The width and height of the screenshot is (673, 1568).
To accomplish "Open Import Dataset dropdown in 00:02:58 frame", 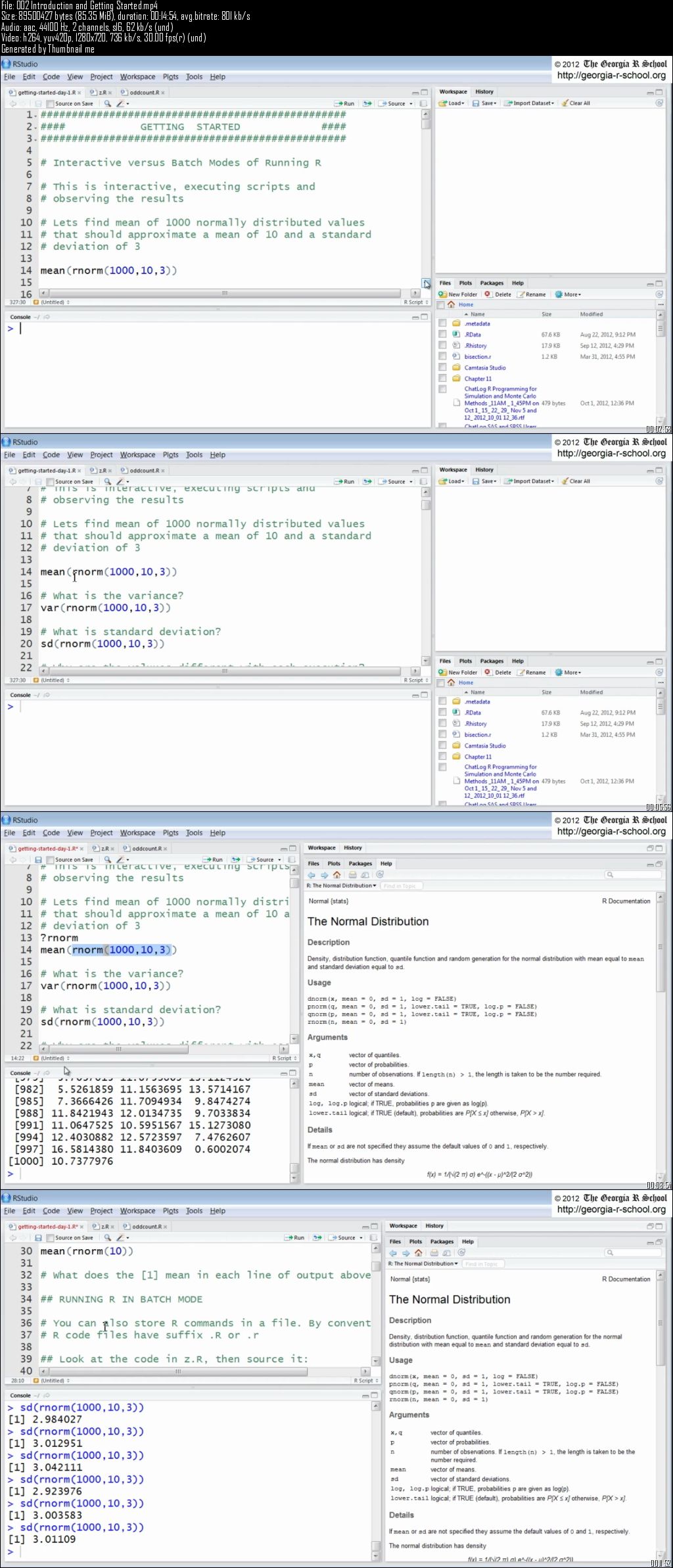I will [529, 103].
